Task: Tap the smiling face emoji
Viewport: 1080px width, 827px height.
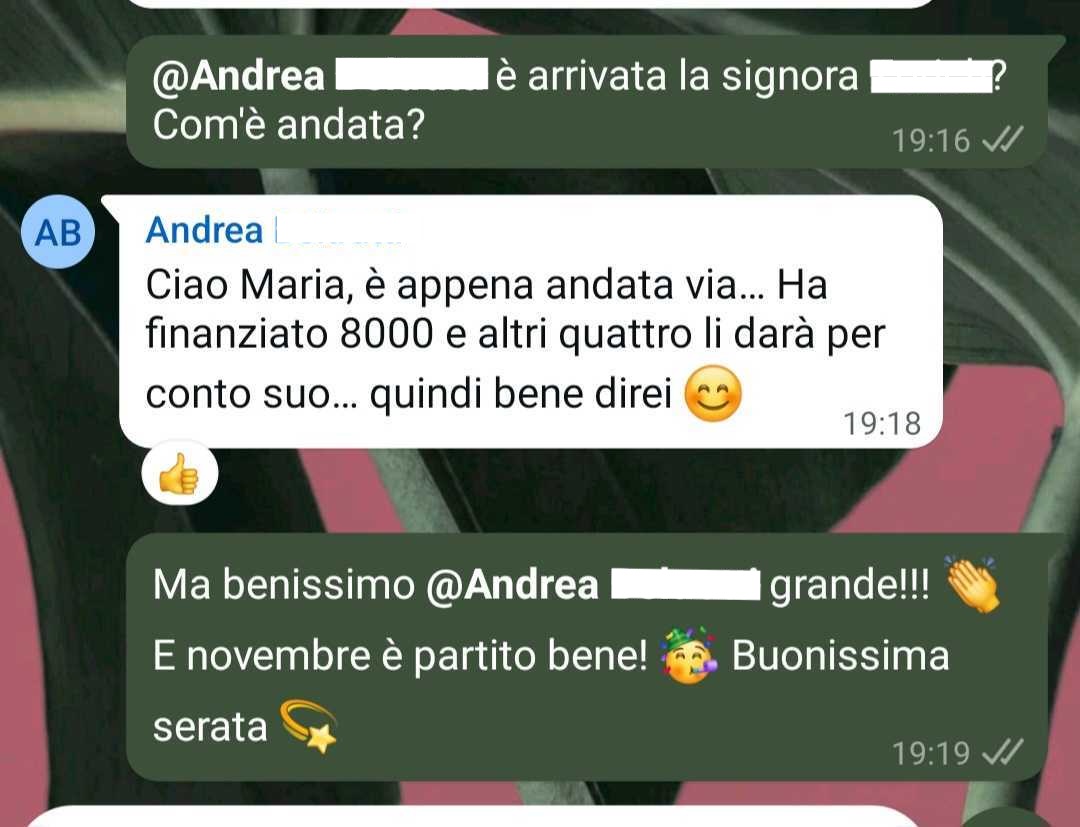Action: [x=713, y=394]
